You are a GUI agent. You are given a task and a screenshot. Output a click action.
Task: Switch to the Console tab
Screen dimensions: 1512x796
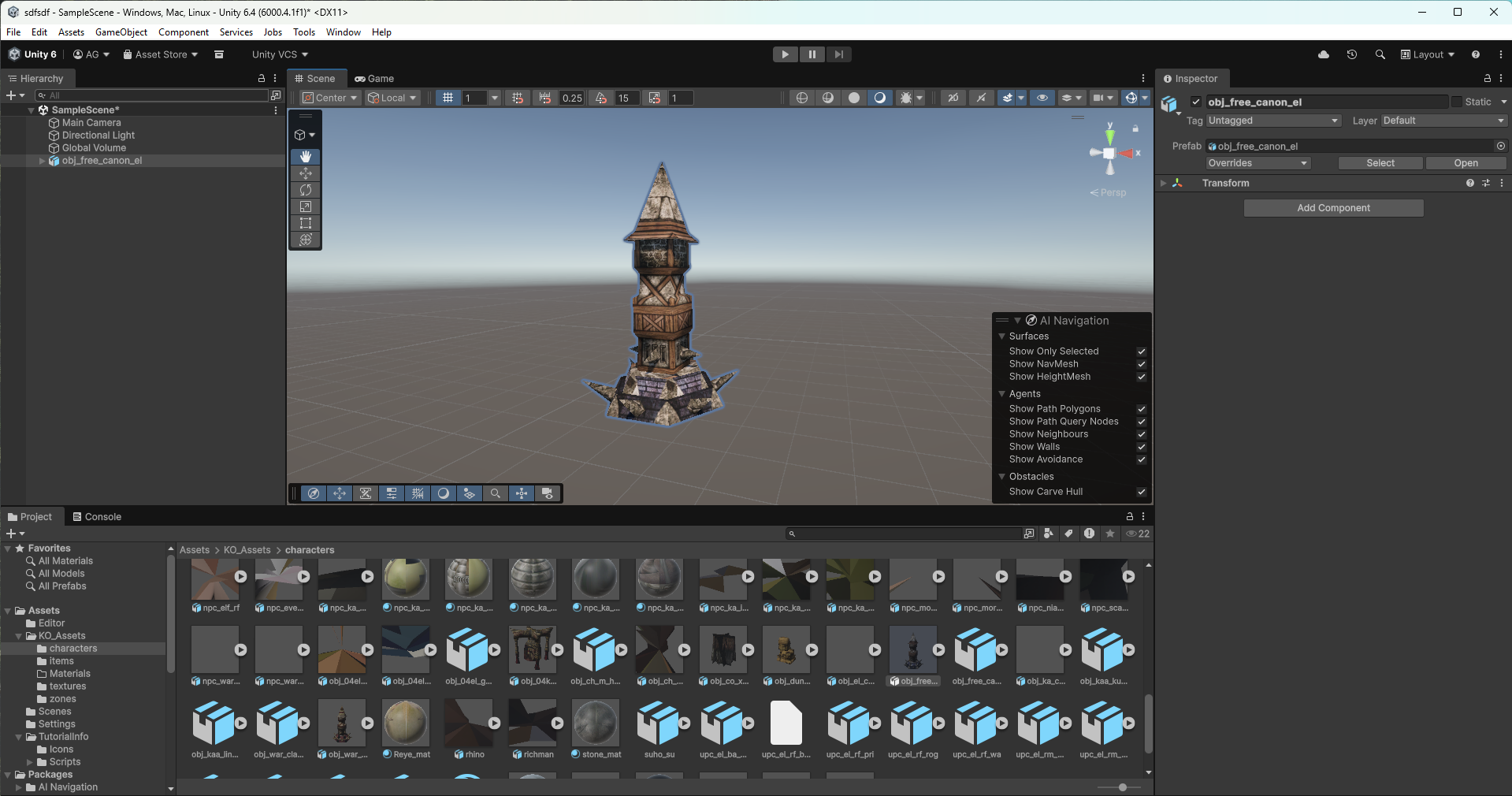coord(97,517)
